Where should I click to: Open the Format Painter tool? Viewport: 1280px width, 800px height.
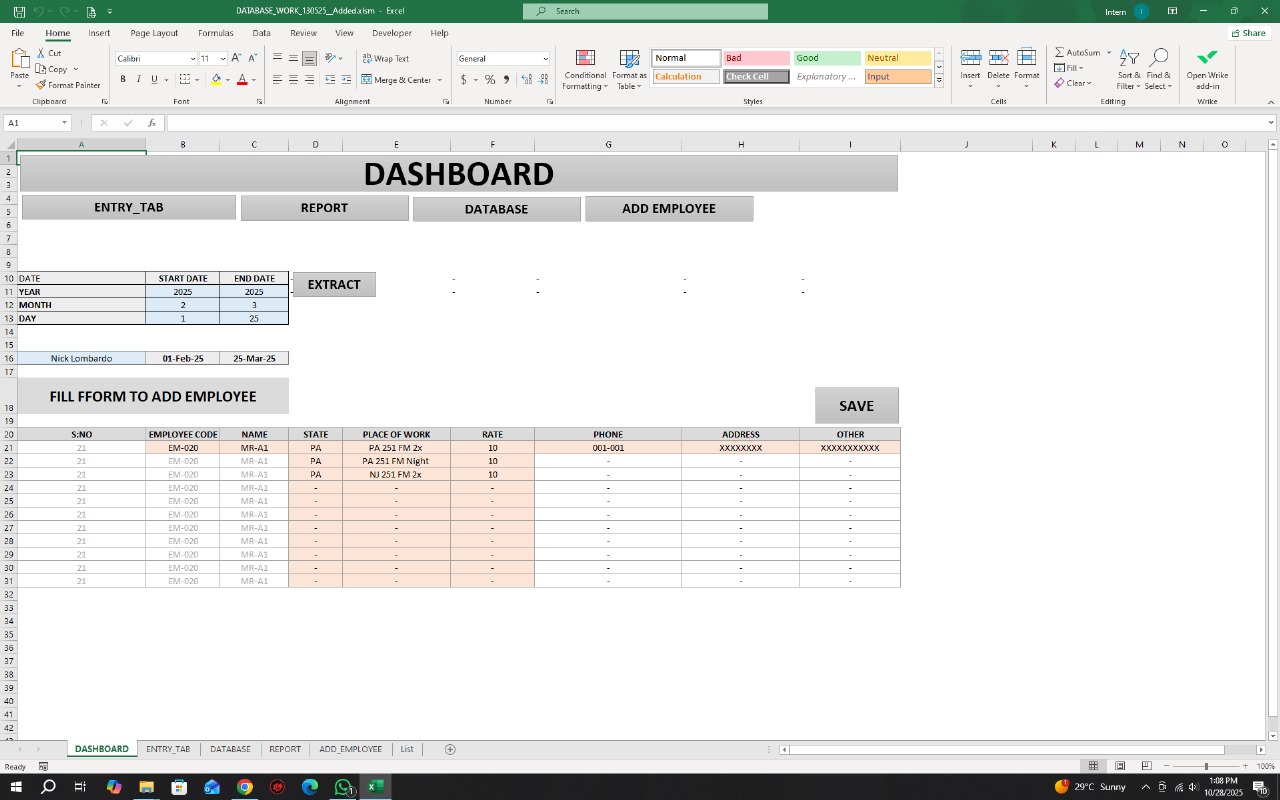point(68,84)
